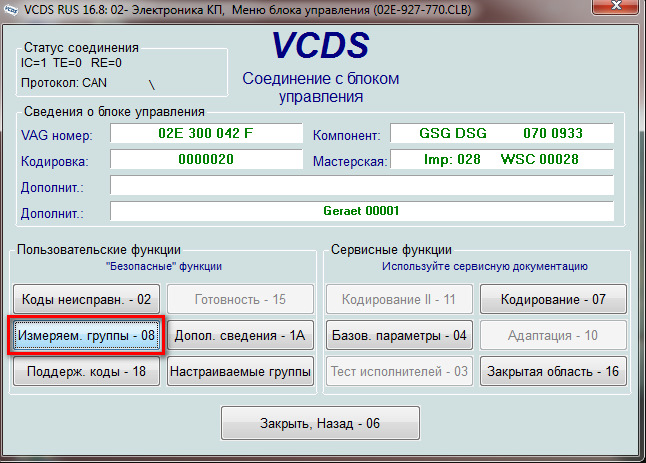Click the disabled Кодирование II - 11 button
Viewport: 646px width, 463px height.
click(x=399, y=299)
